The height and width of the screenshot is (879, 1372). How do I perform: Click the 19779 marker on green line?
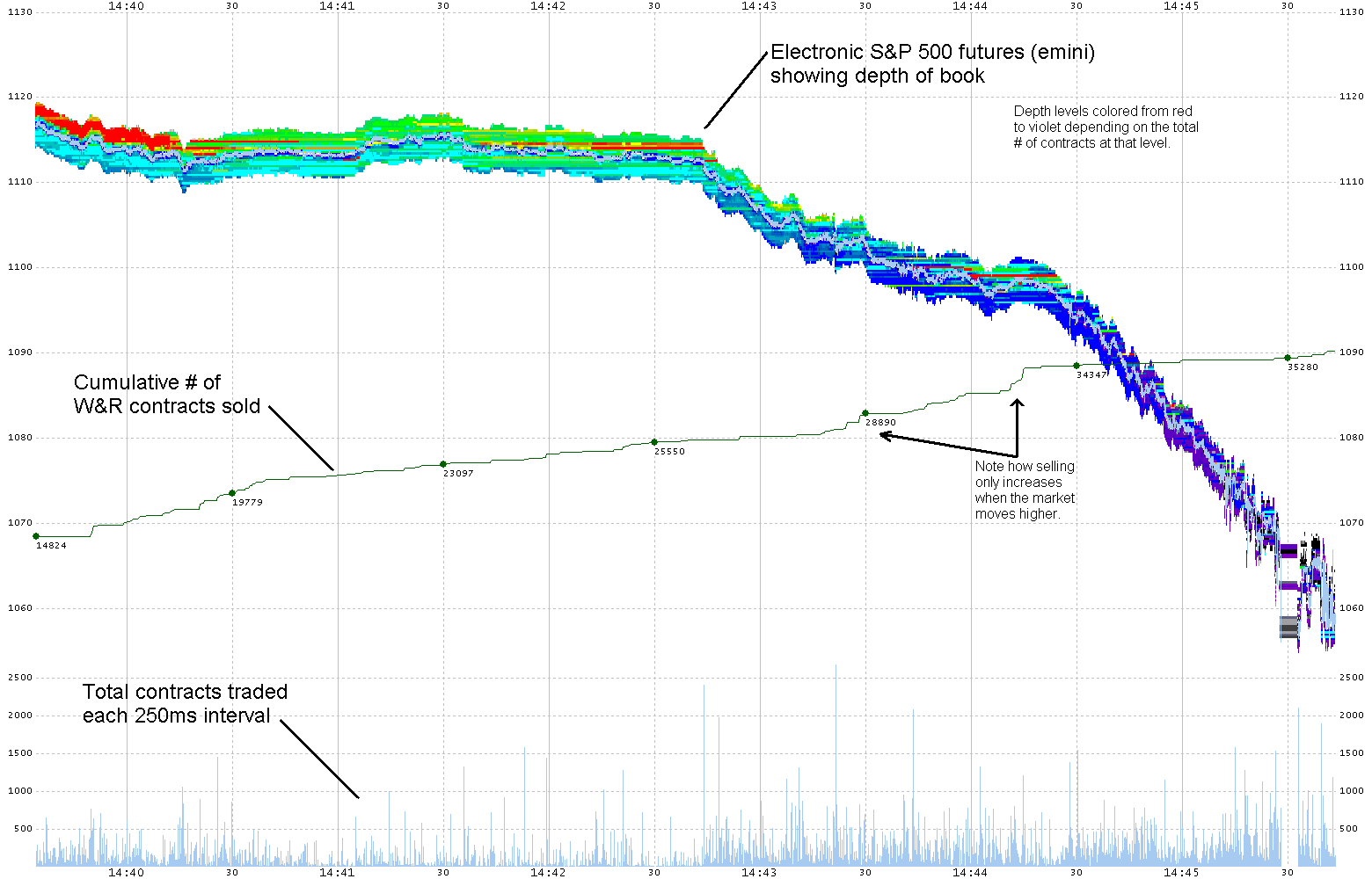pyautogui.click(x=232, y=493)
